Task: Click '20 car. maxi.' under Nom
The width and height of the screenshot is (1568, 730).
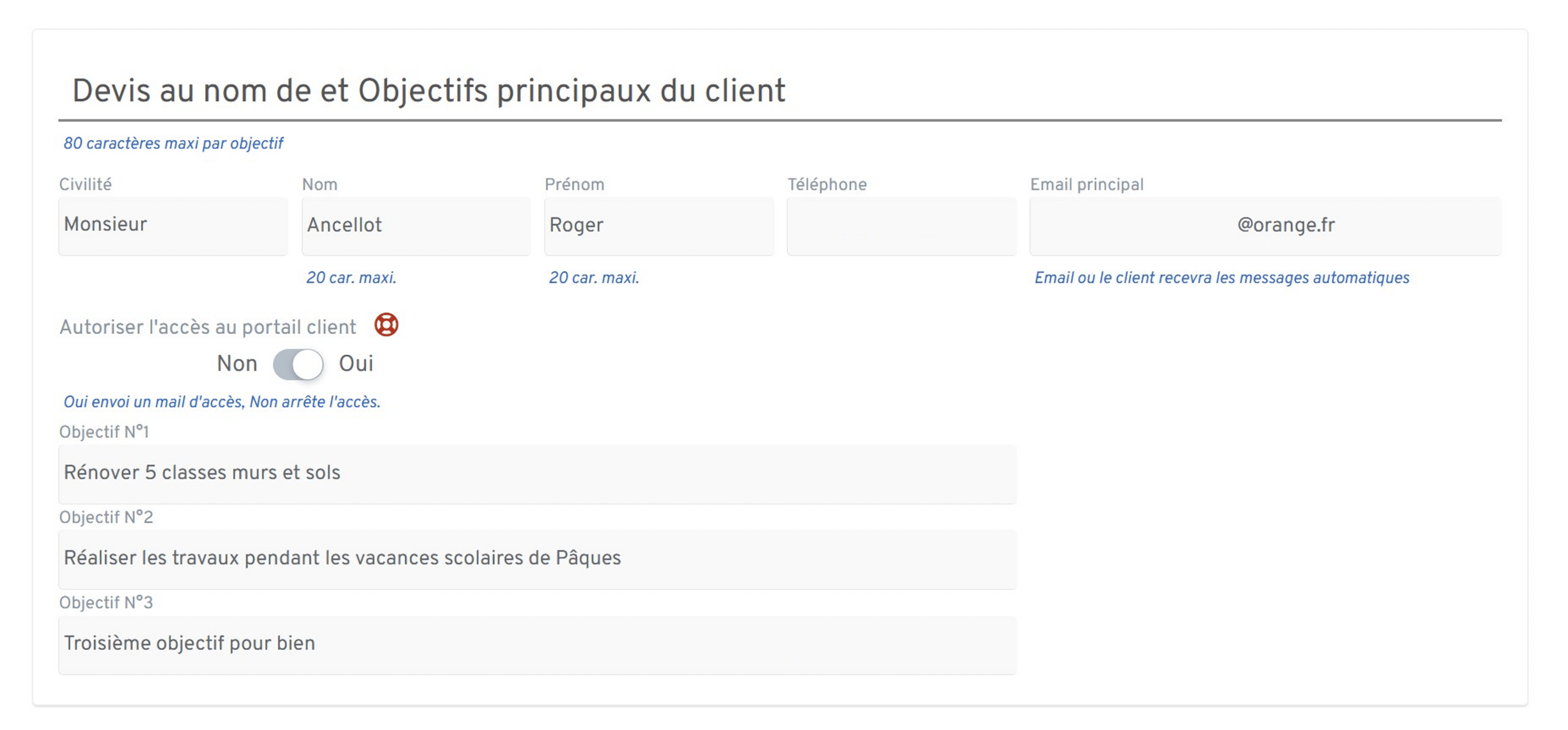Action: coord(351,278)
